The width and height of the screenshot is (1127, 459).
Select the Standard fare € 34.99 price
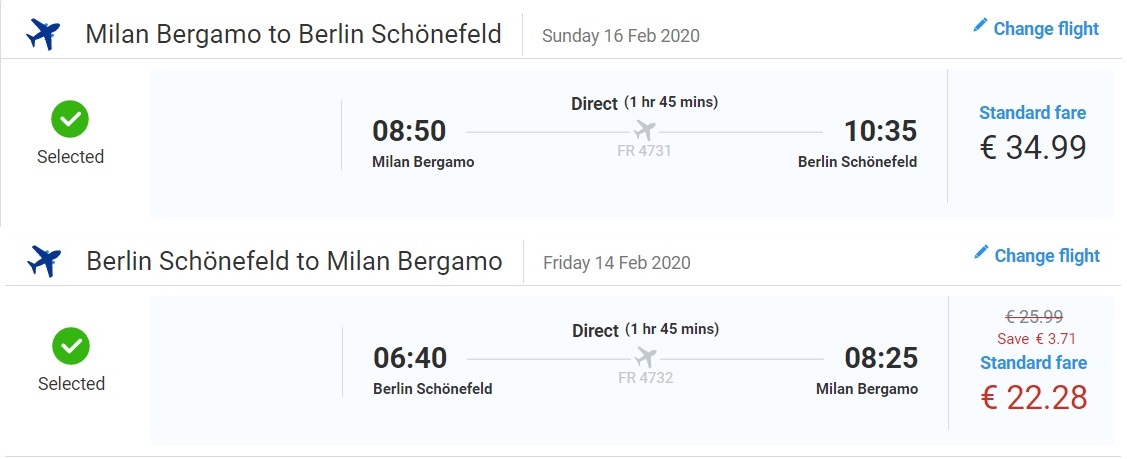pyautogui.click(x=1033, y=148)
